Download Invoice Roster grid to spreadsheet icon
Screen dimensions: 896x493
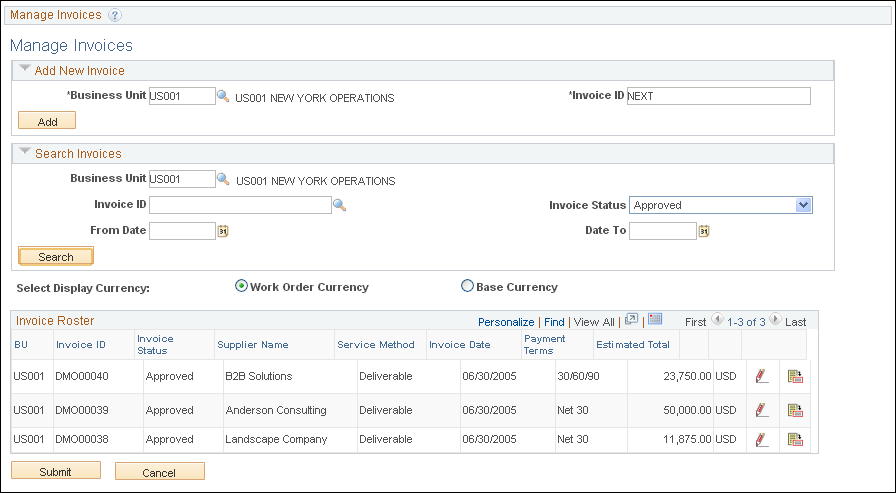click(655, 319)
